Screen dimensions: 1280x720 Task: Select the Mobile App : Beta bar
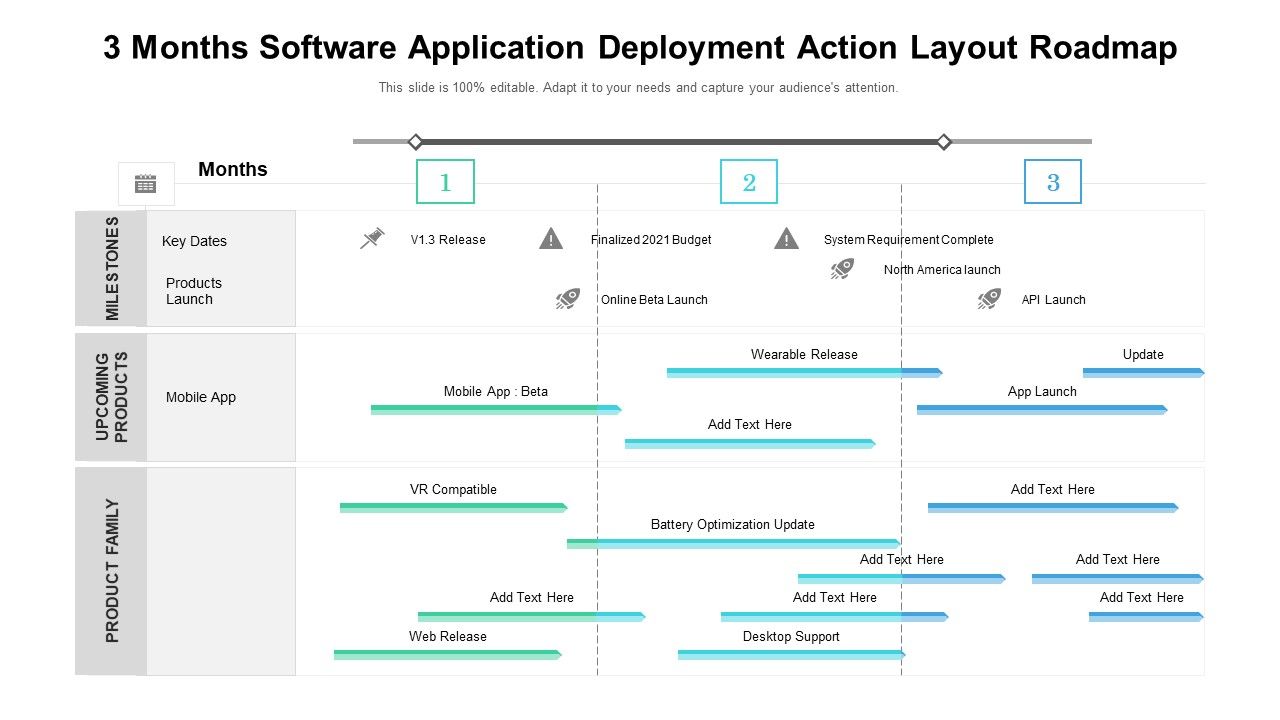[x=496, y=409]
